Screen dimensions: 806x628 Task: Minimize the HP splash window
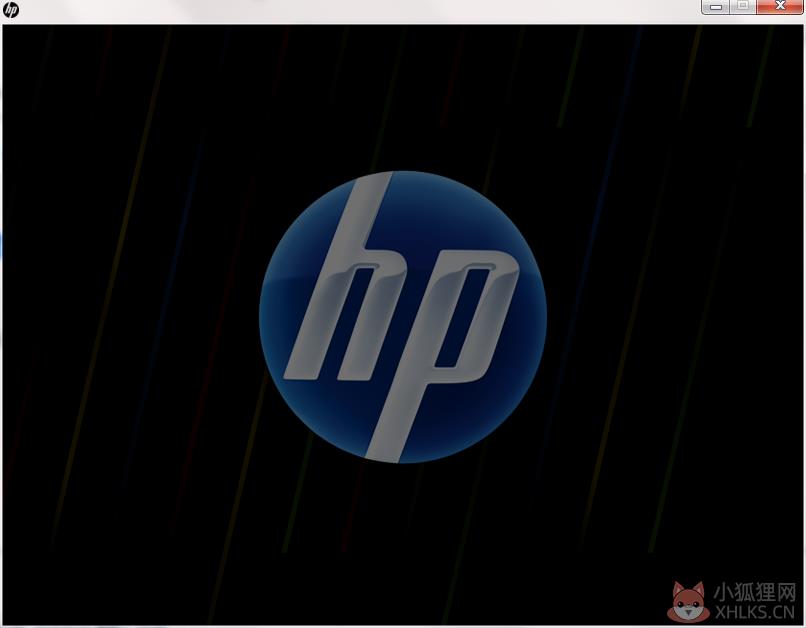click(716, 7)
